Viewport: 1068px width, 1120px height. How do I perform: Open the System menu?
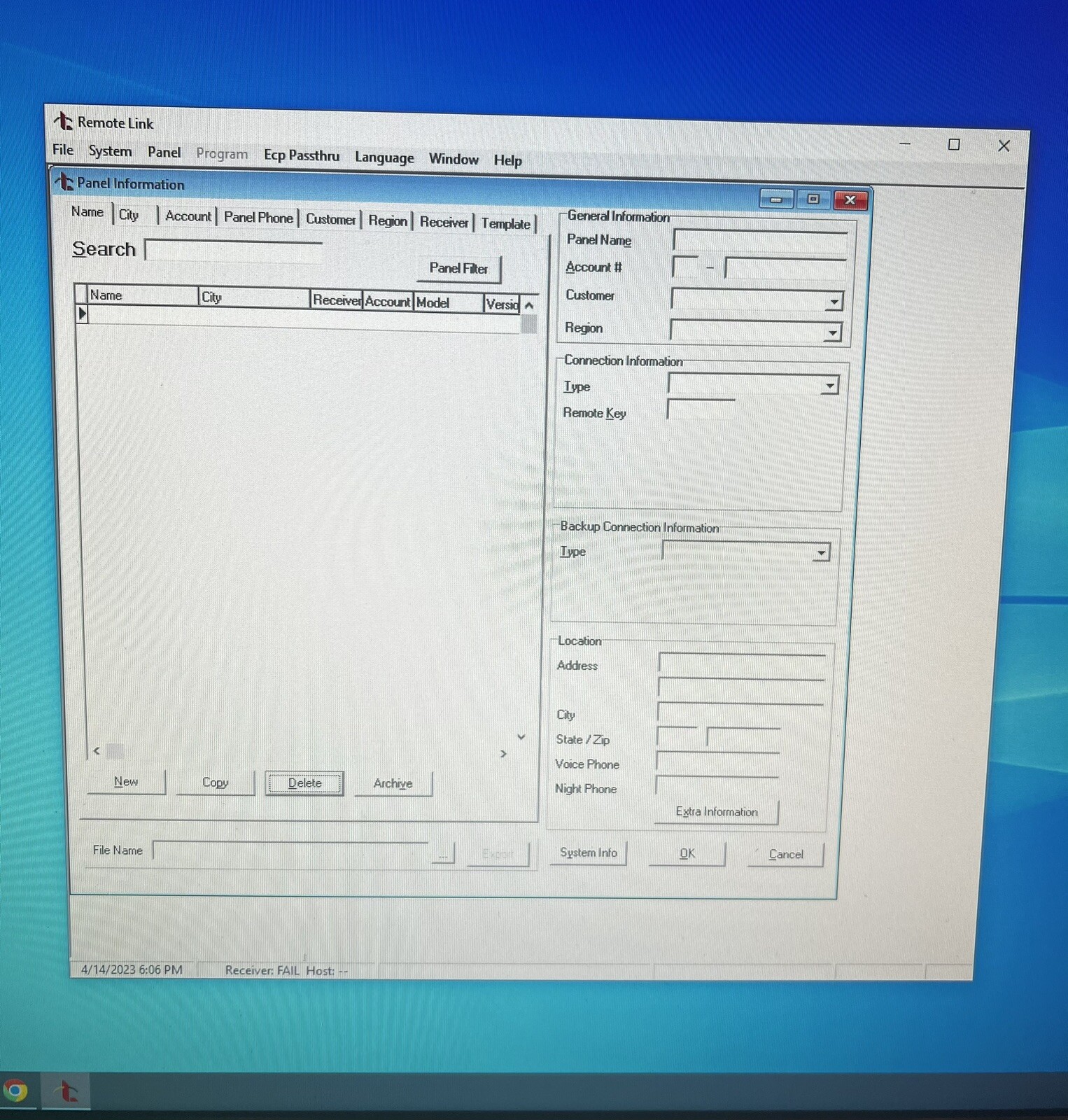point(110,151)
